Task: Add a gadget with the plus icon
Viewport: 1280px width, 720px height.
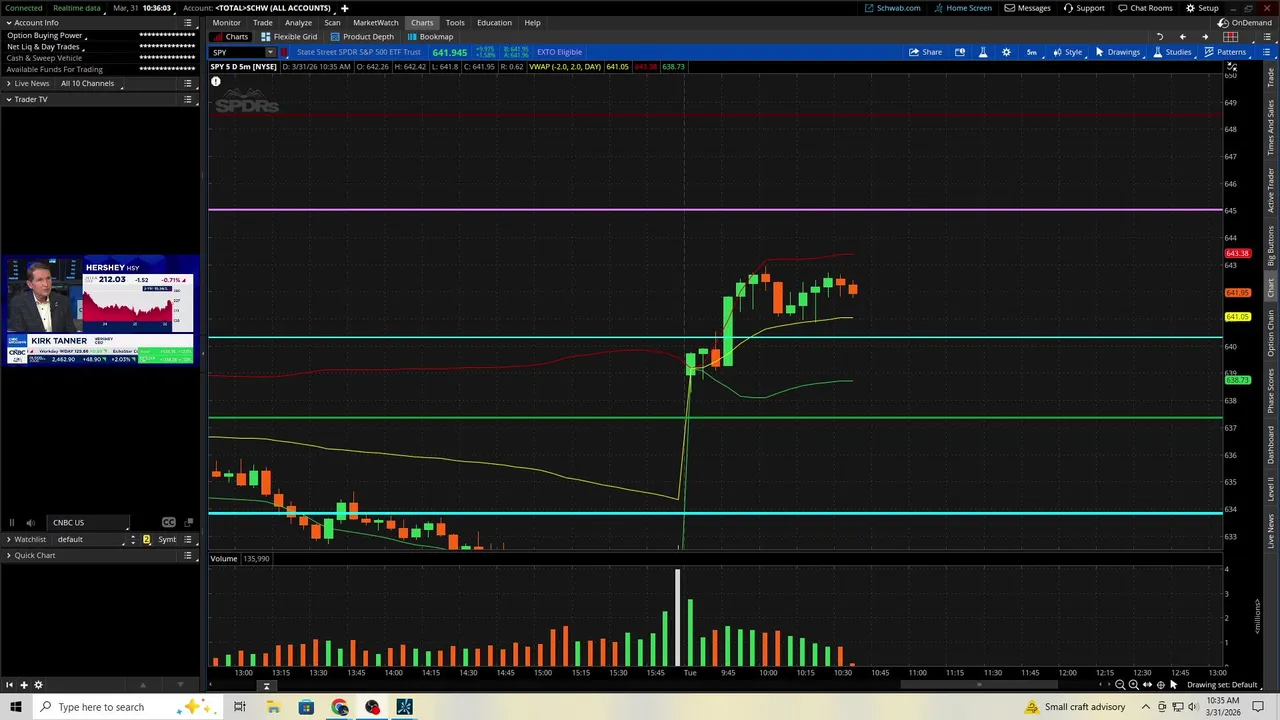Action: (x=24, y=685)
